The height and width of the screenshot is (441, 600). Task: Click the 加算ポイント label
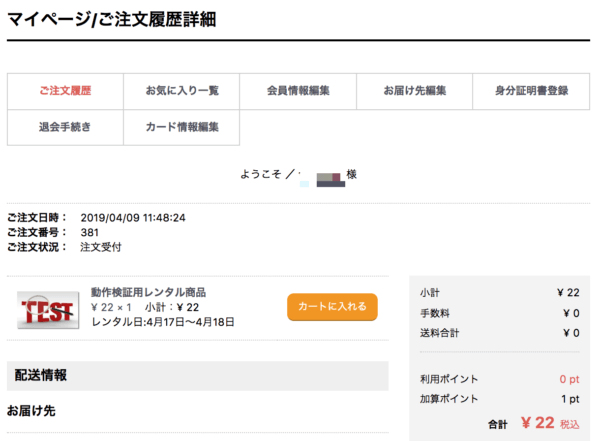point(449,399)
